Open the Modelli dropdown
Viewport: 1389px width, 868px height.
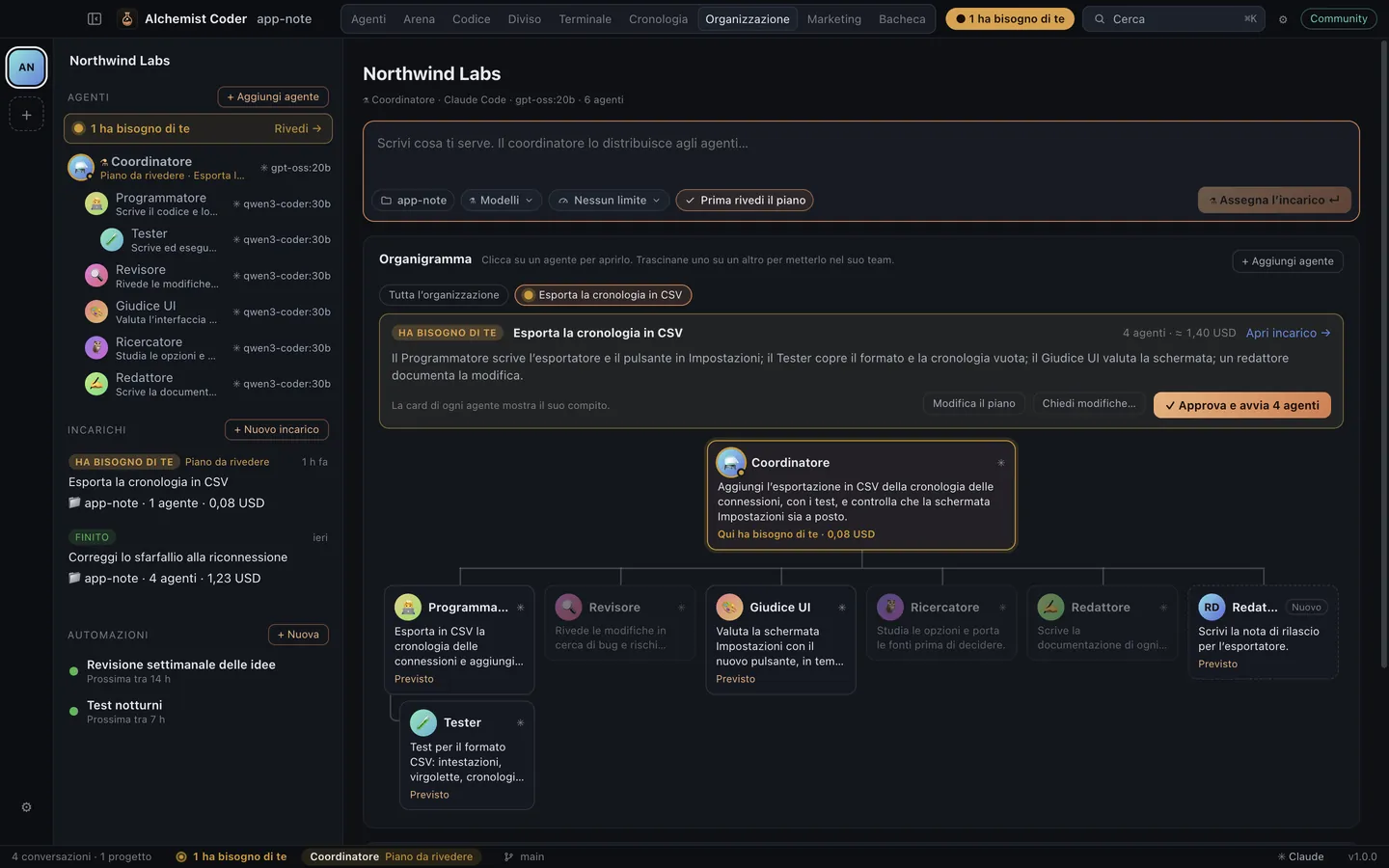click(501, 200)
